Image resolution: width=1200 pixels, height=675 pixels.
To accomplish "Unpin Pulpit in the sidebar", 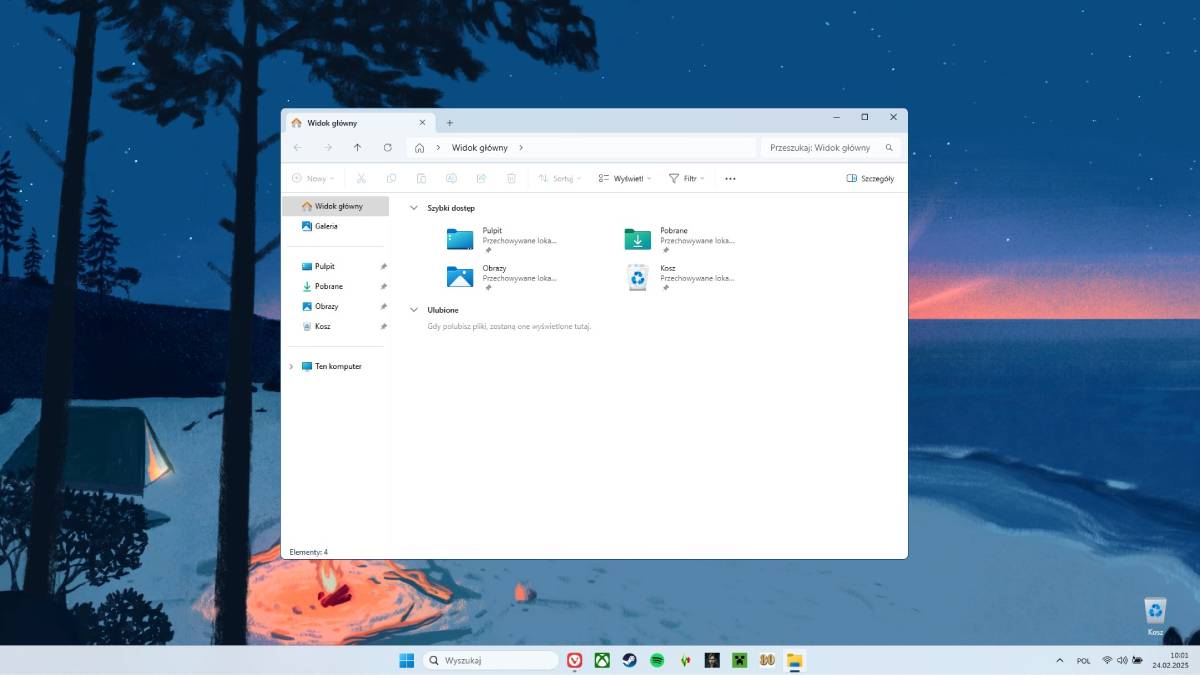I will point(383,267).
